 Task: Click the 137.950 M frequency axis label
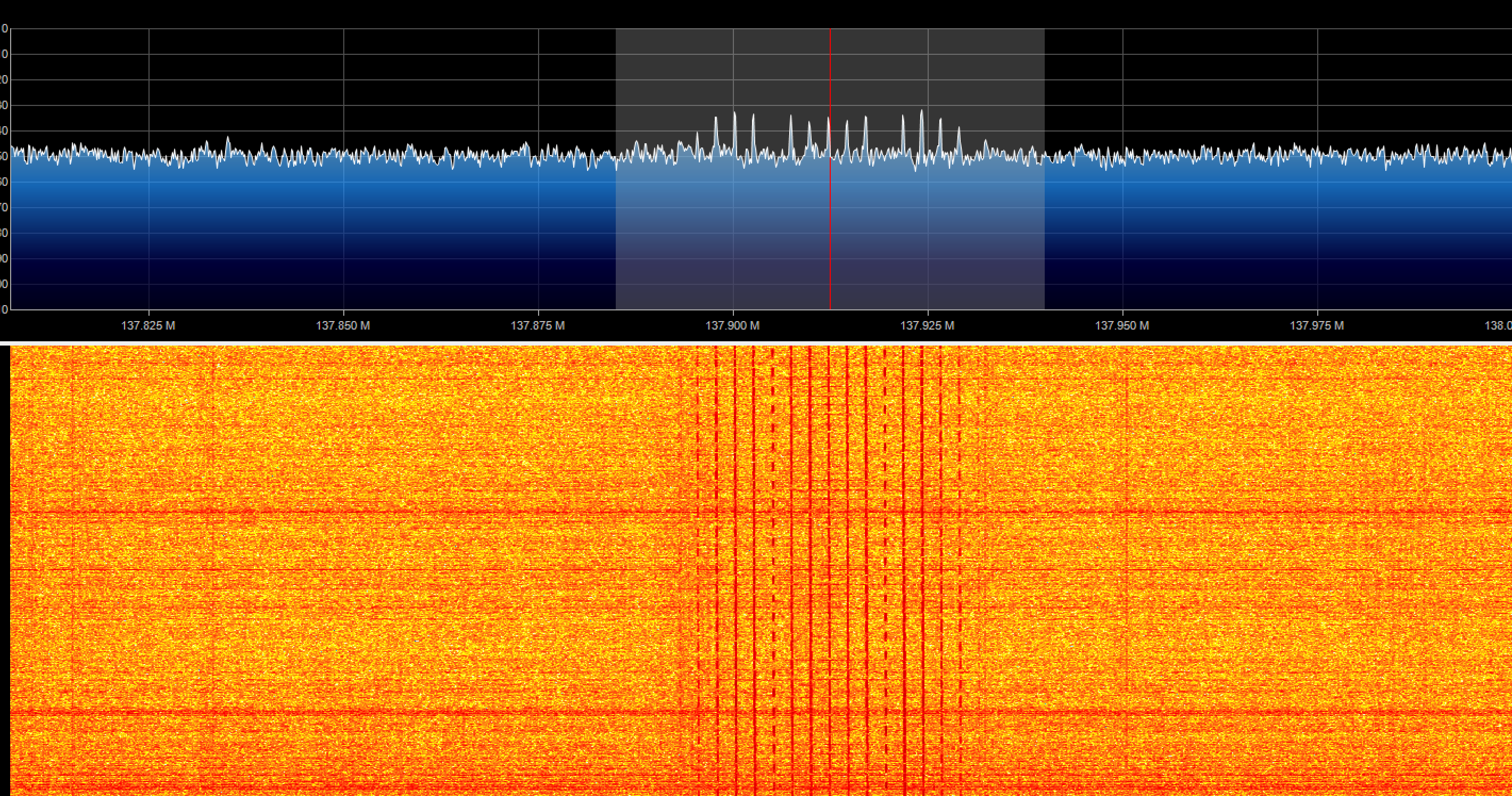pyautogui.click(x=1122, y=325)
